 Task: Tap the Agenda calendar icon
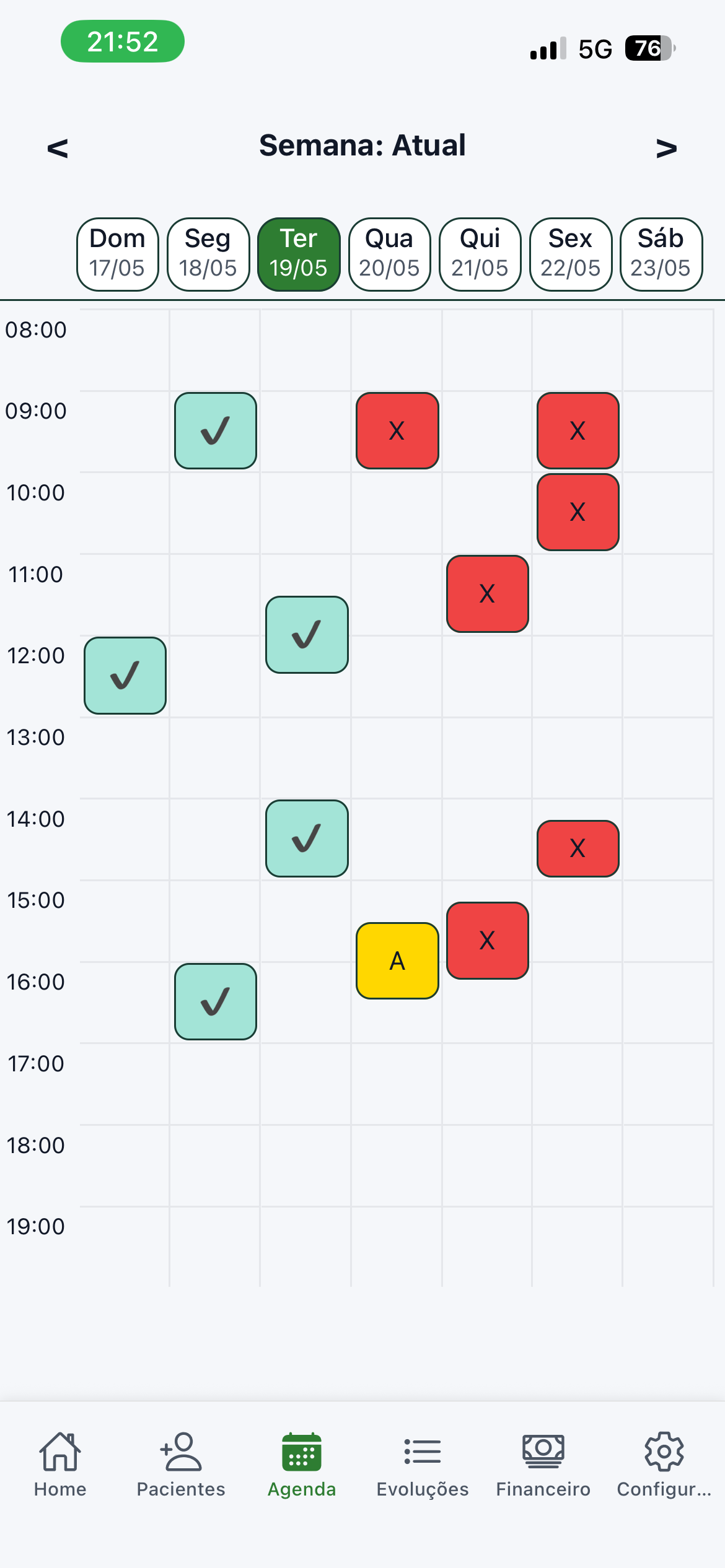coord(302,1451)
